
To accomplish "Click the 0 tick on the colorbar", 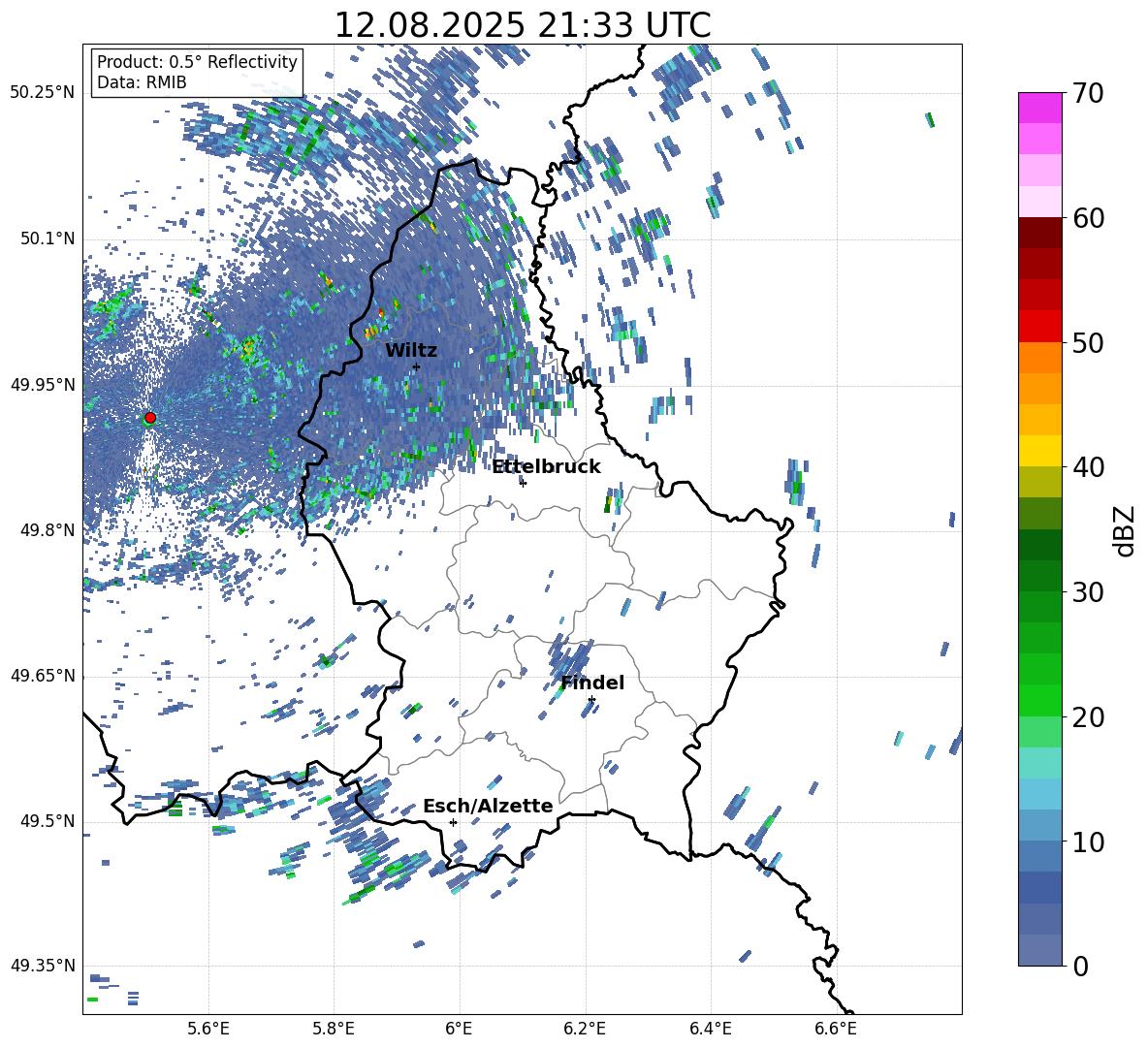I will coord(1080,967).
